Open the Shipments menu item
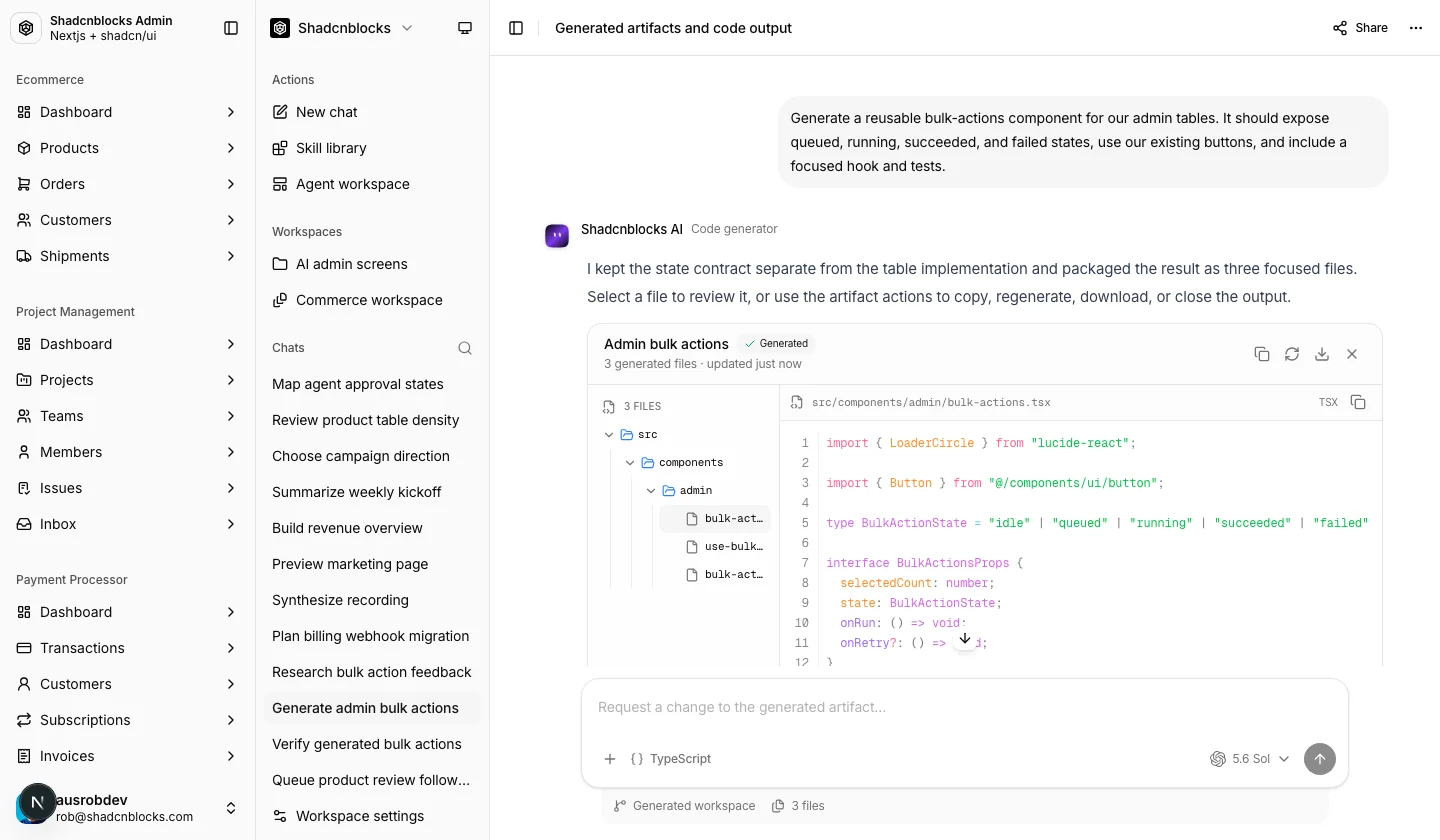This screenshot has height=840, width=1440. (128, 256)
